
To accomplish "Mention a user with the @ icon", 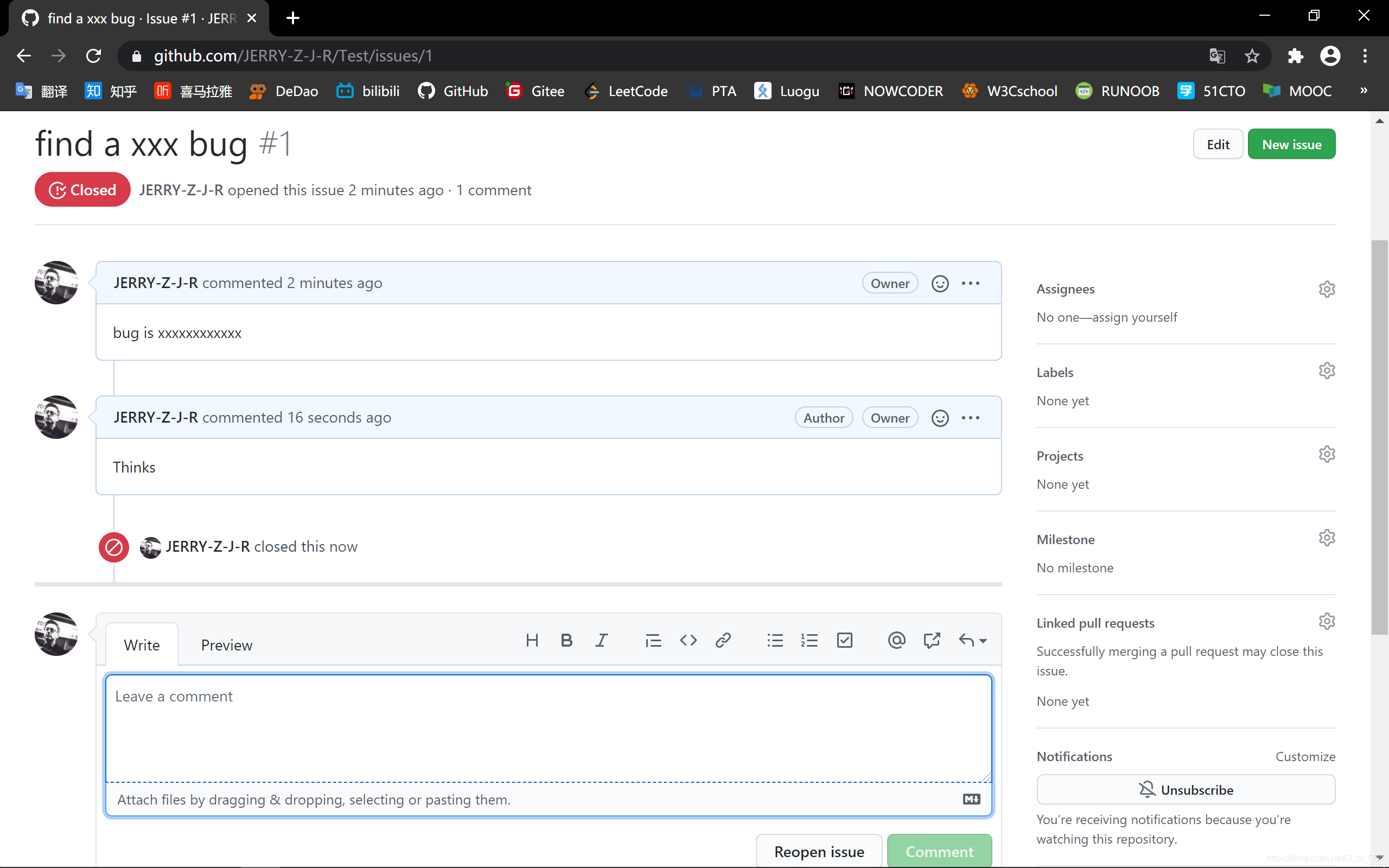I will [896, 640].
